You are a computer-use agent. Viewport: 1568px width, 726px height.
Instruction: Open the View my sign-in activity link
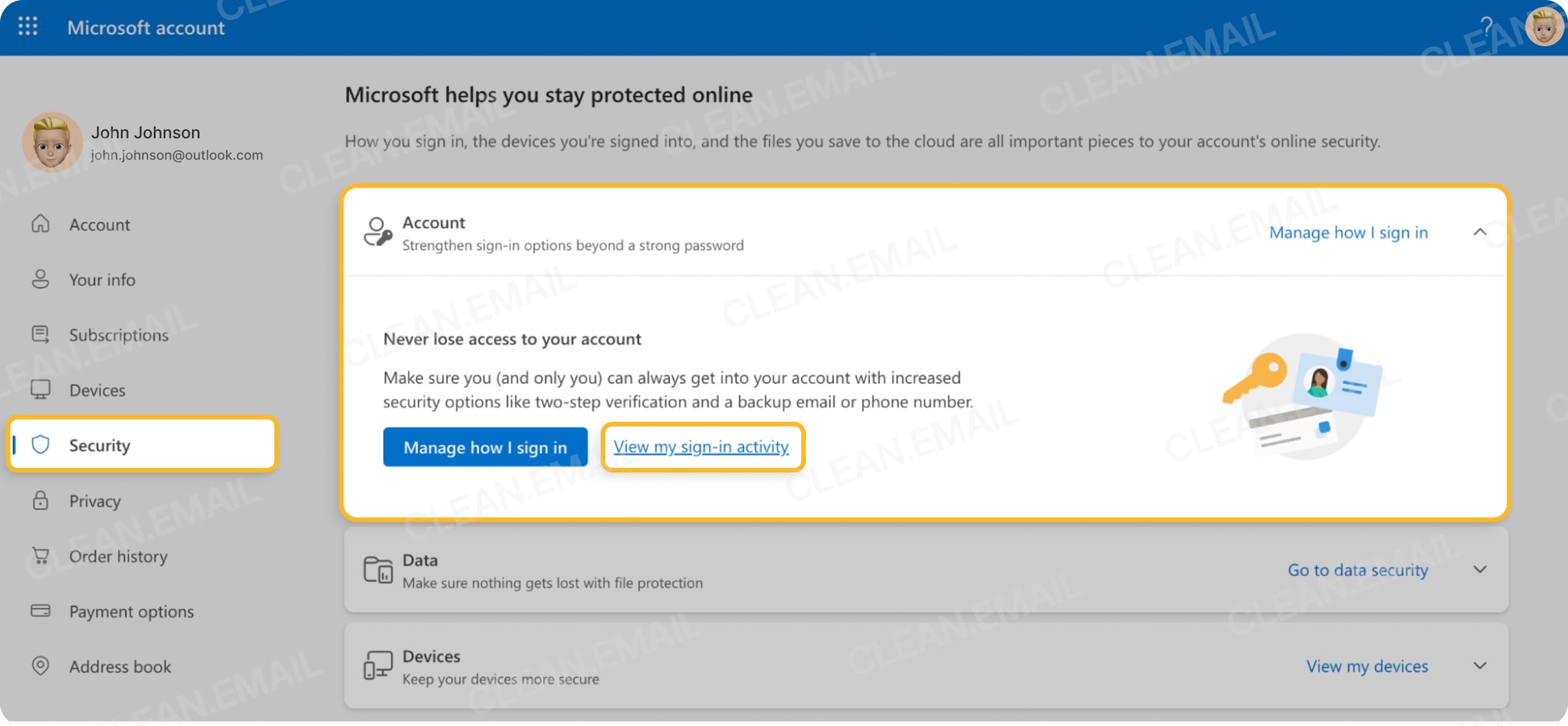click(701, 447)
